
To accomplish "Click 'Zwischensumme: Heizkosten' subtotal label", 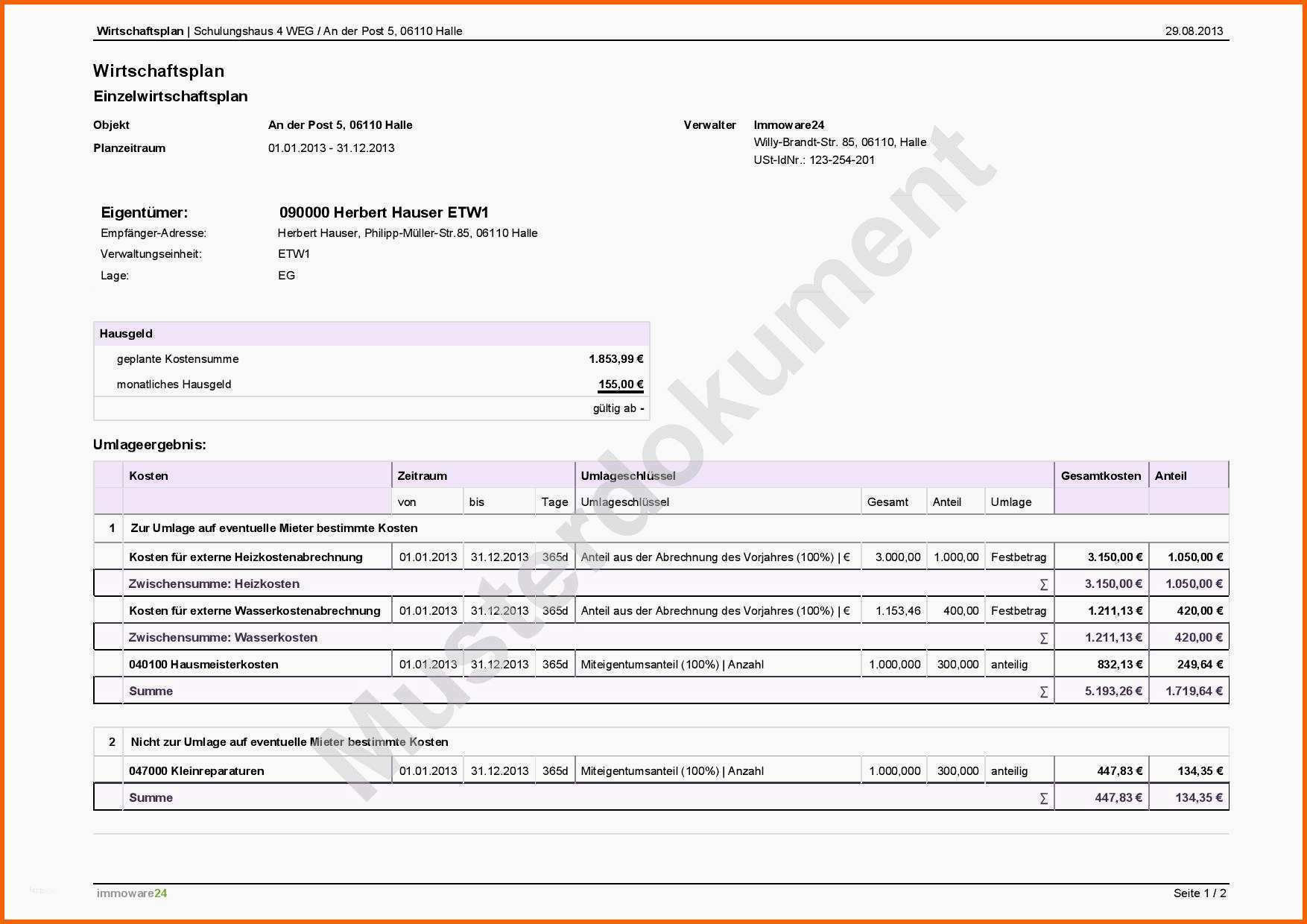I will point(214,583).
